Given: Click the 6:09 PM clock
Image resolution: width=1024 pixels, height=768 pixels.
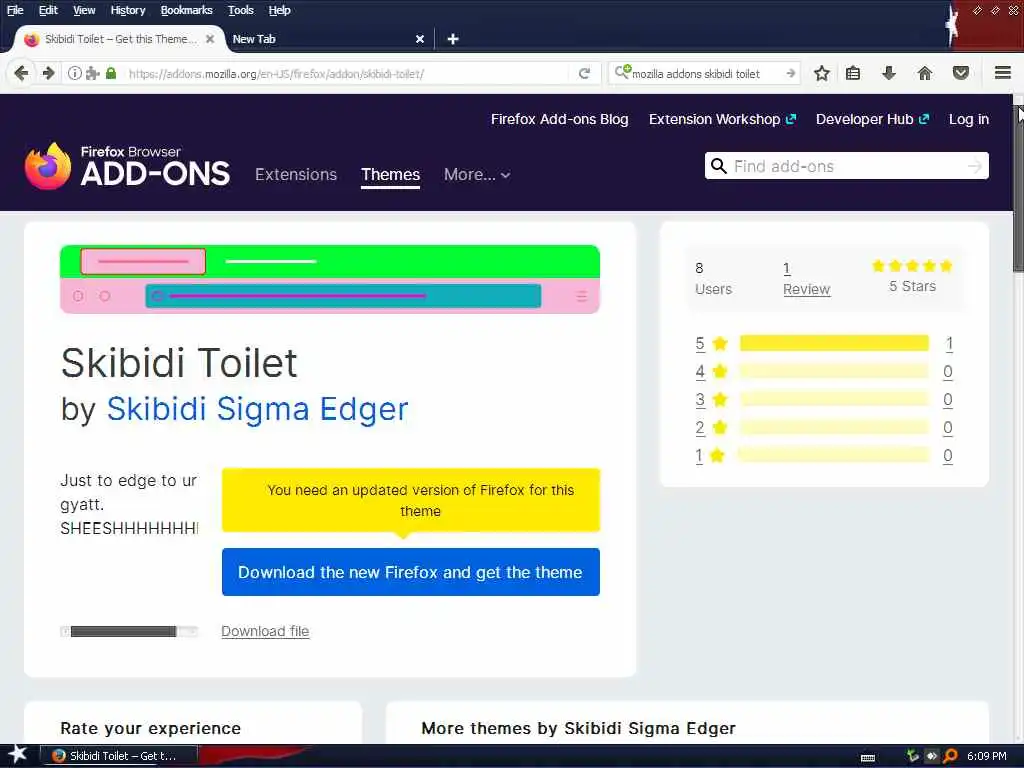Looking at the screenshot, I should [x=987, y=756].
